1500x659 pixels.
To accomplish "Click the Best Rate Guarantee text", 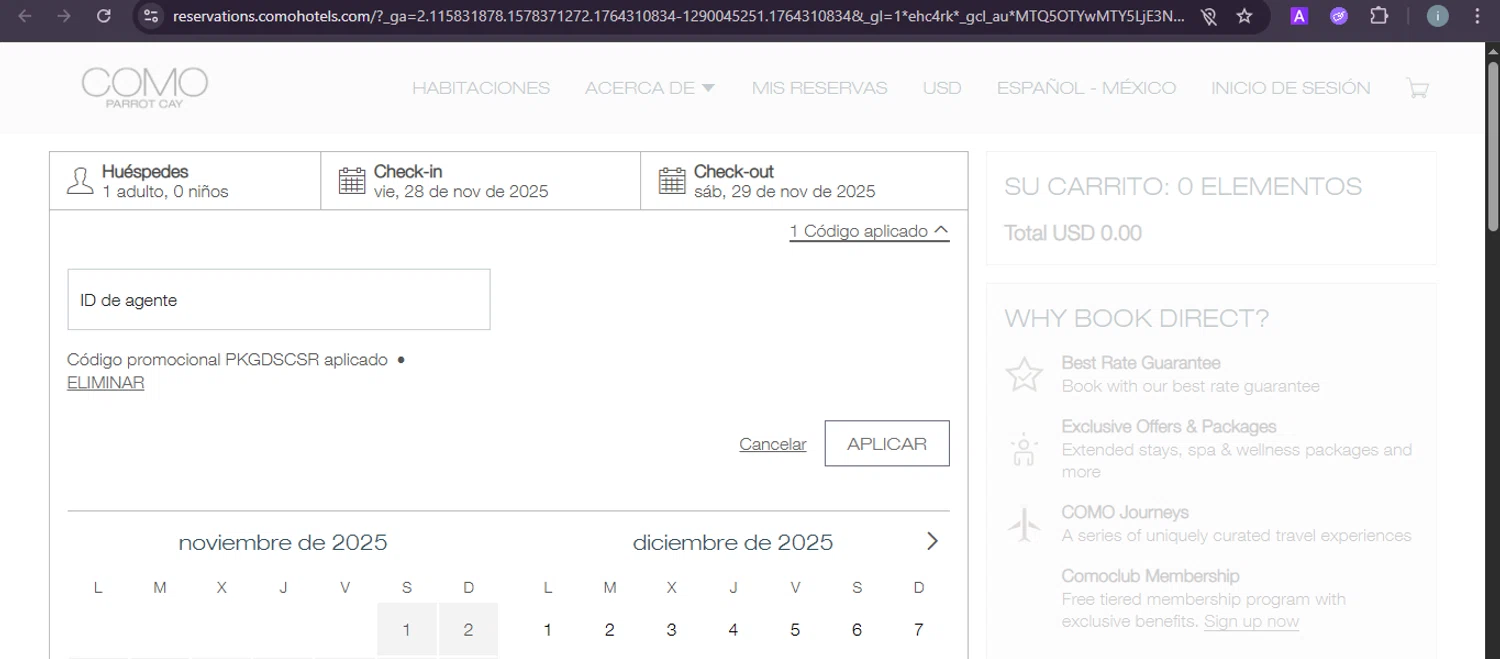I will pyautogui.click(x=1141, y=363).
